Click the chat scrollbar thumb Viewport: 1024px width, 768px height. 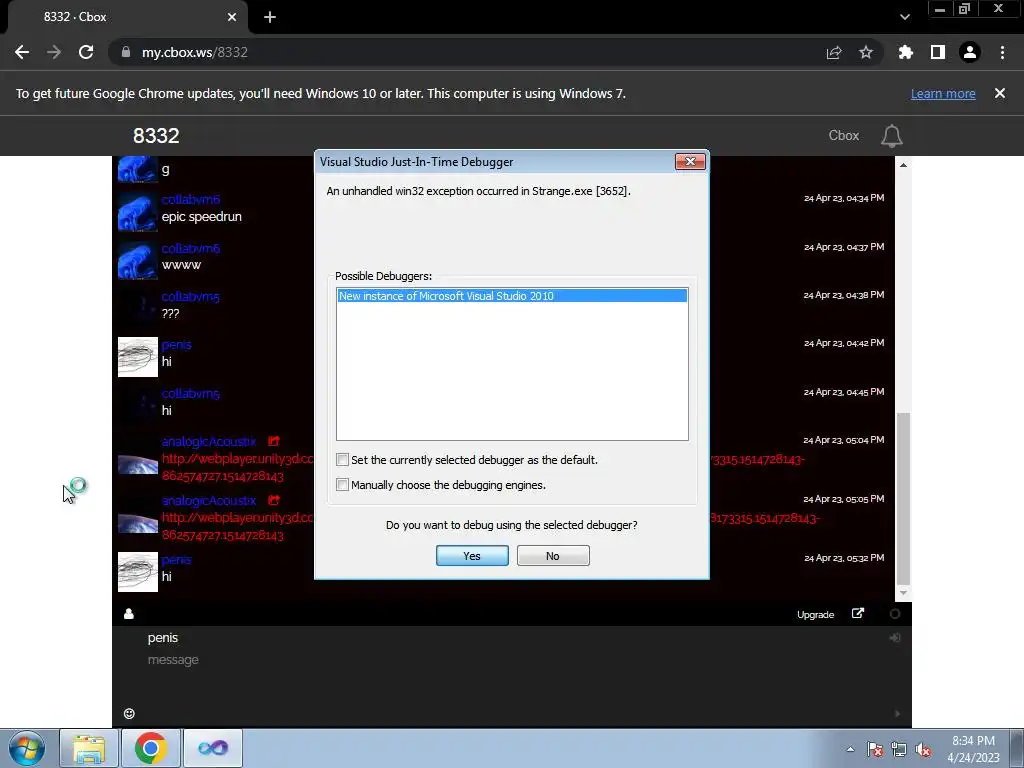click(x=903, y=499)
